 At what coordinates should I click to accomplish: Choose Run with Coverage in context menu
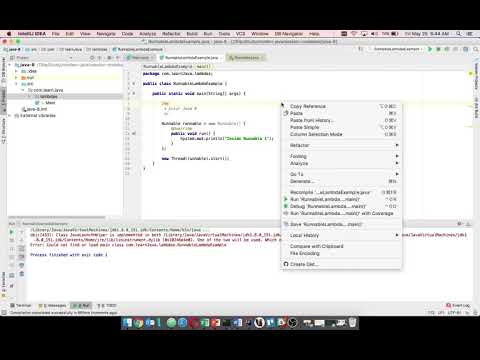342,213
